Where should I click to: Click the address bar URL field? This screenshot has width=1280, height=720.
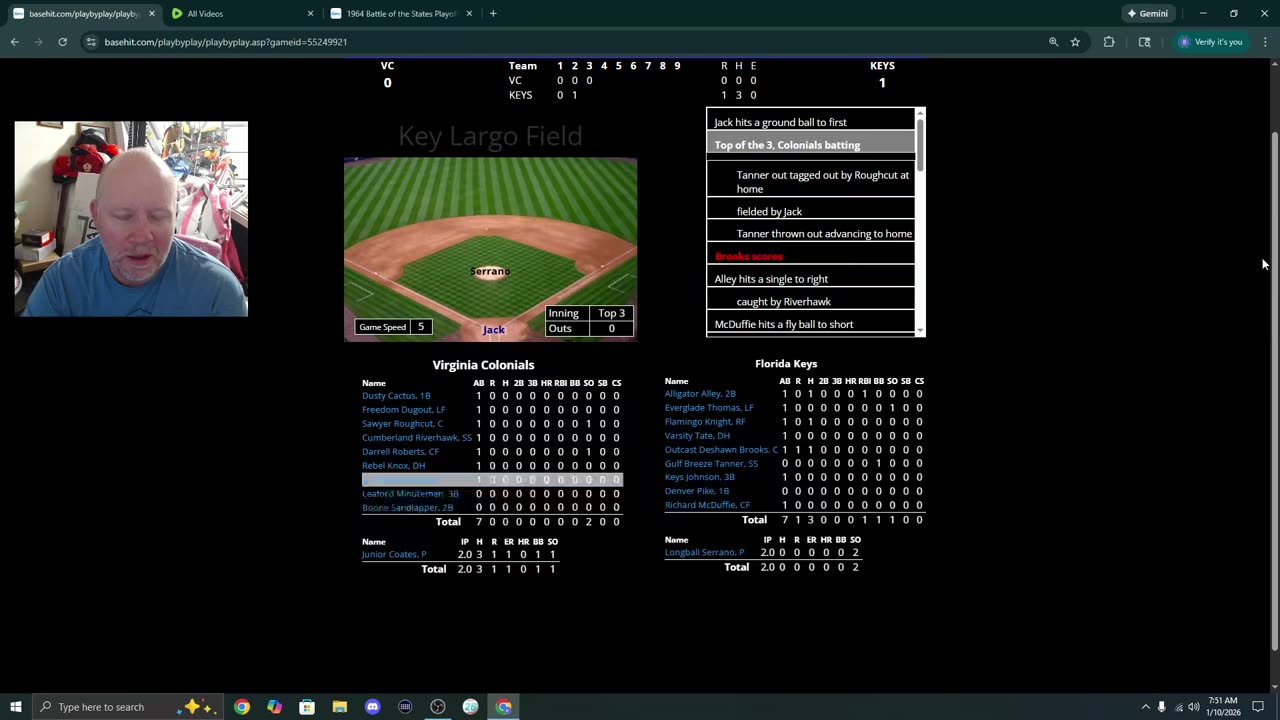pyautogui.click(x=570, y=42)
